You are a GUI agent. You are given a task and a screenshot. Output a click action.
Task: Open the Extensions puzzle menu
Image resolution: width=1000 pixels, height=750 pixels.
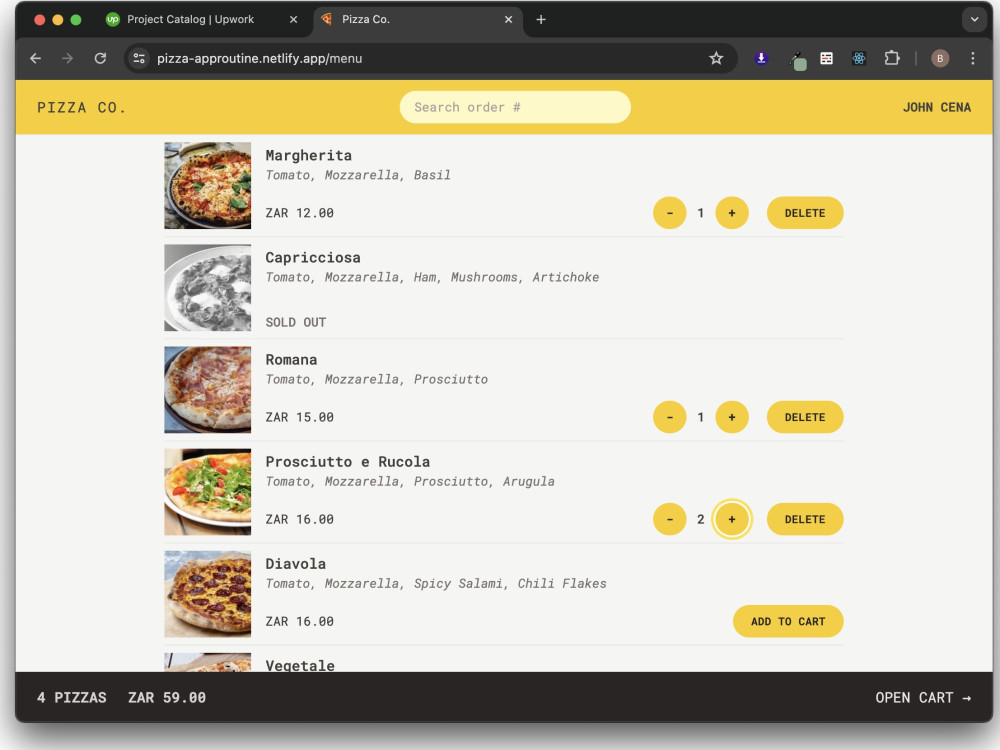(x=892, y=59)
